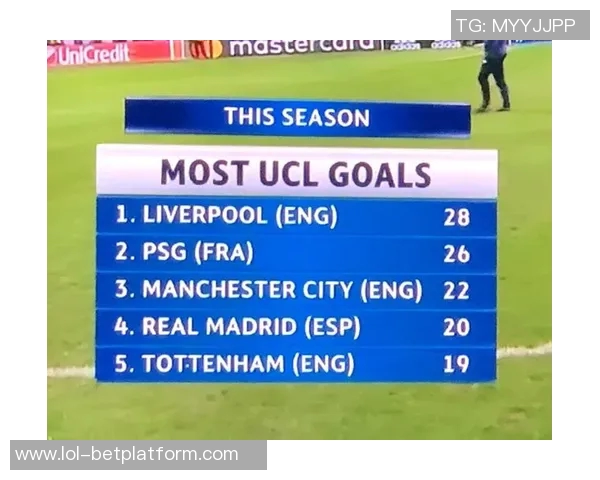Screen dimensions: 600x480
Task: Click the adidas logo on the hoarding
Action: click(405, 46)
